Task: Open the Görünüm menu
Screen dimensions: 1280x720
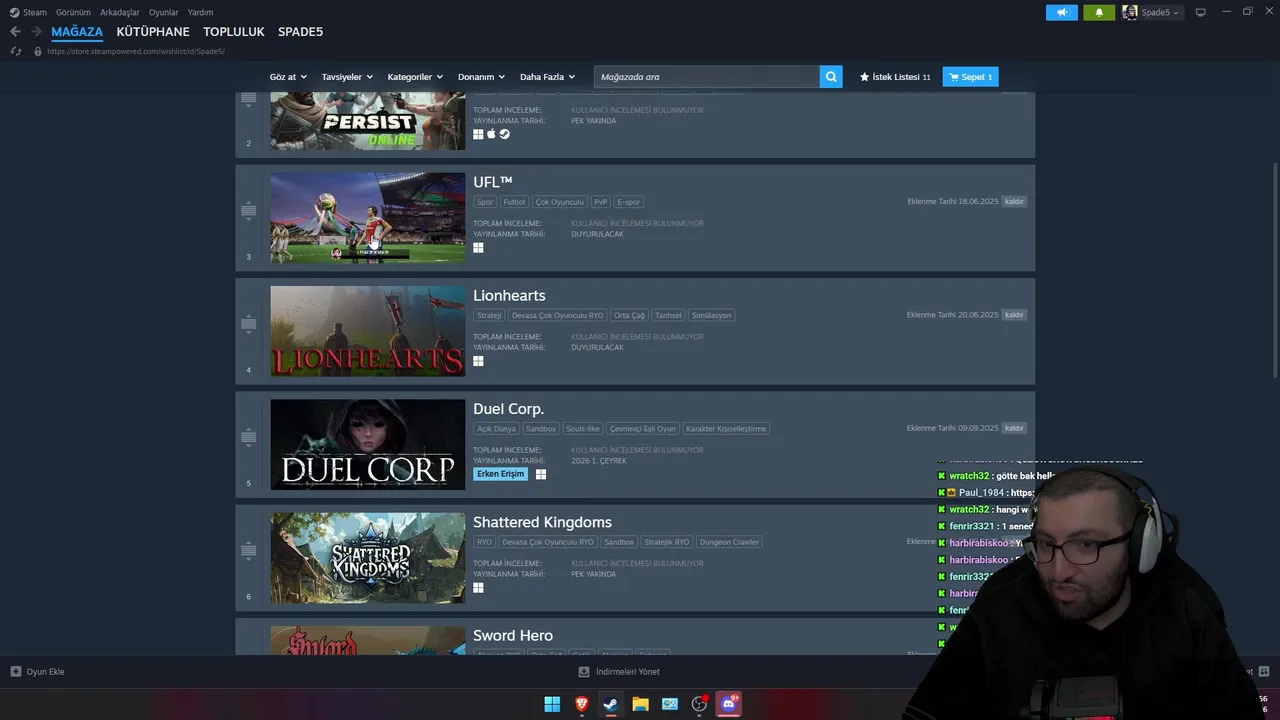Action: tap(73, 12)
